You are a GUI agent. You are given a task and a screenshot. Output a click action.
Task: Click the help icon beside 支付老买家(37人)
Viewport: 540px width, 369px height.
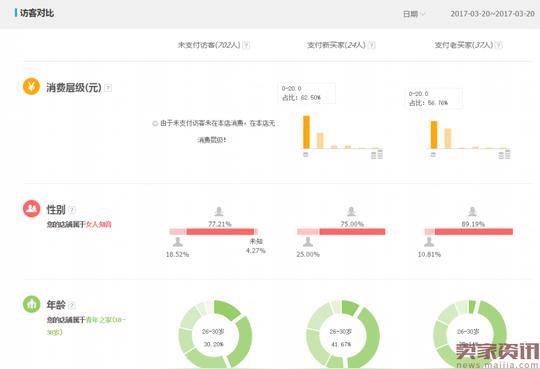click(x=498, y=45)
